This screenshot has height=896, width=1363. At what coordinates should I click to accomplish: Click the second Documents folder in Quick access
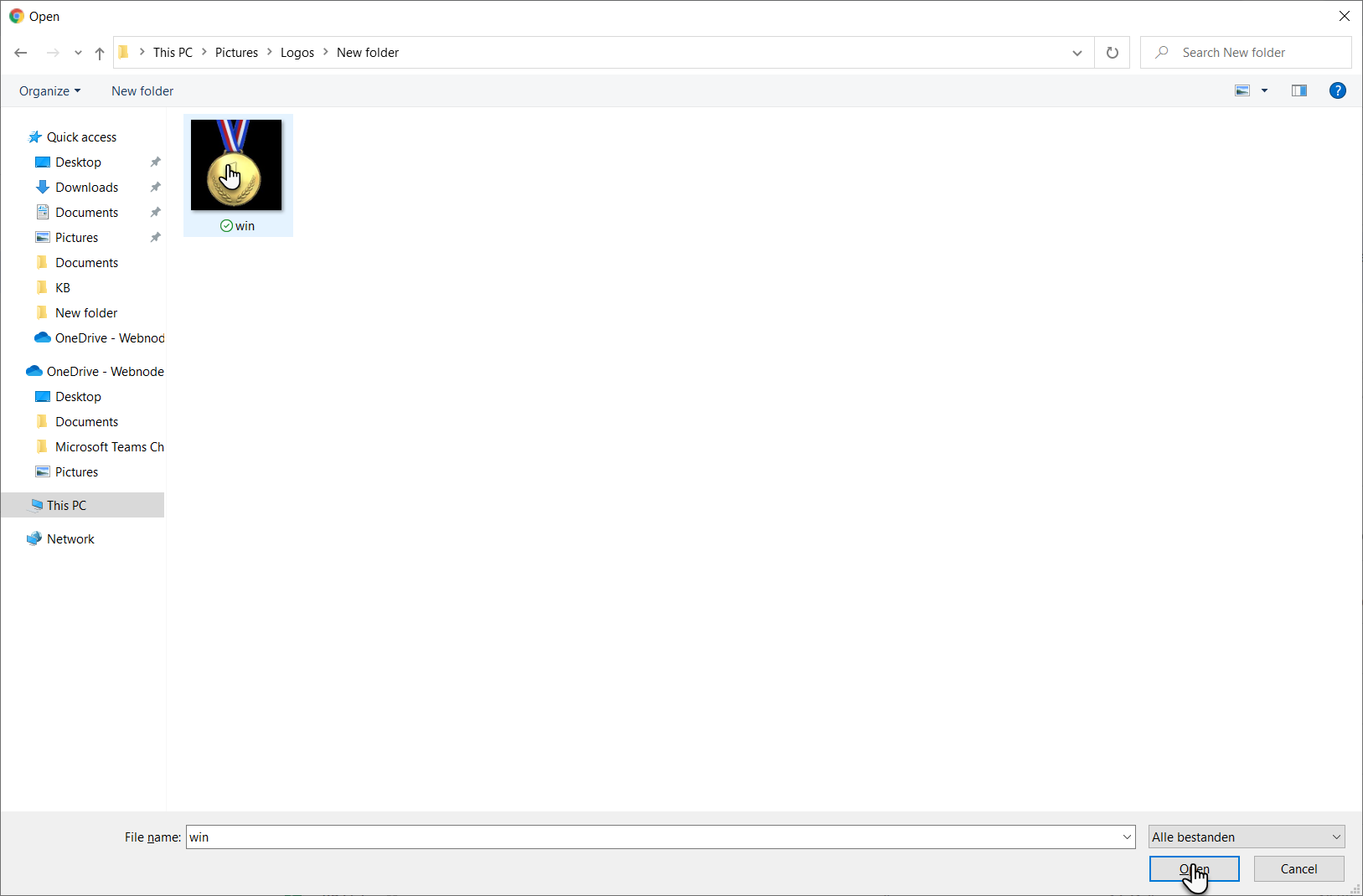(x=86, y=263)
